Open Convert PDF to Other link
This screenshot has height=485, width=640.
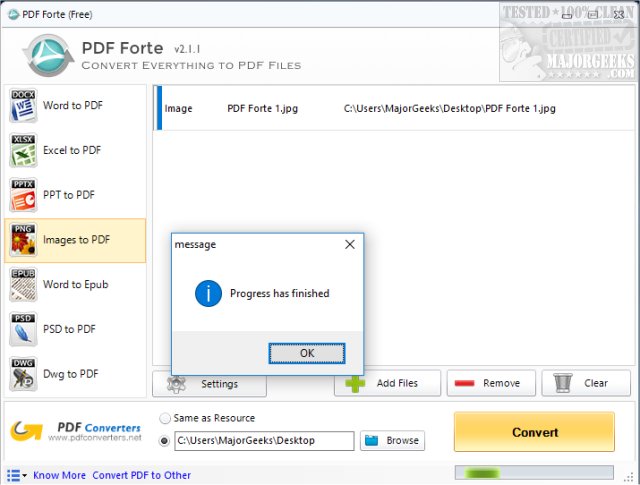click(x=142, y=475)
